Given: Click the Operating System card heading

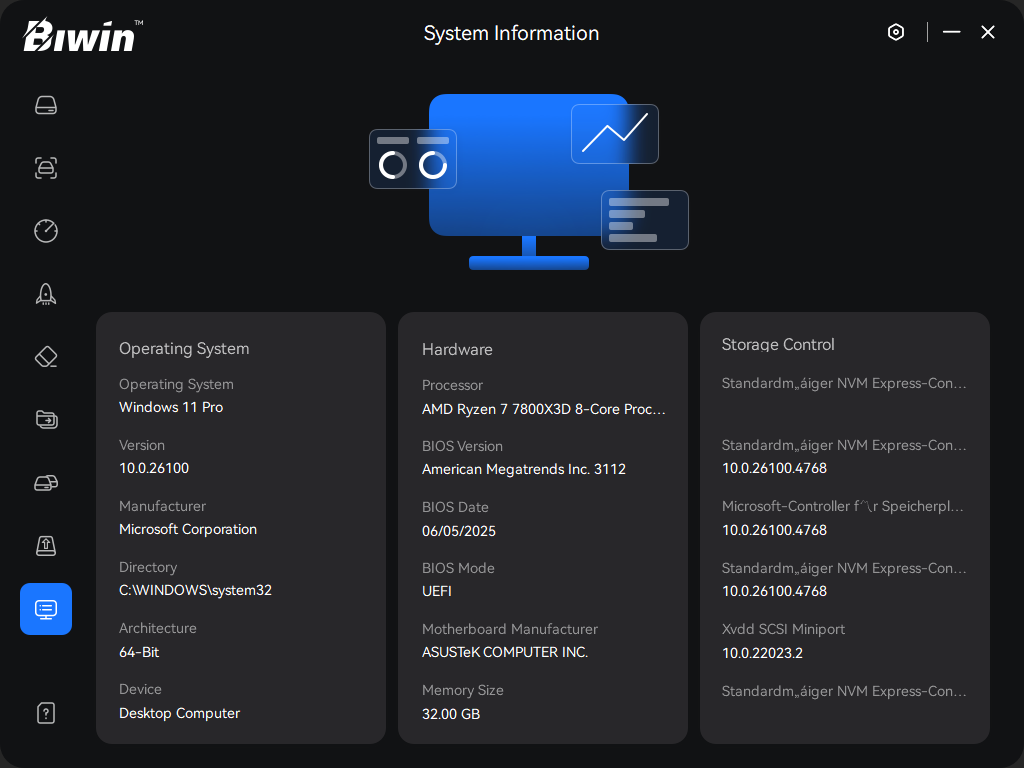Looking at the screenshot, I should pyautogui.click(x=184, y=349).
